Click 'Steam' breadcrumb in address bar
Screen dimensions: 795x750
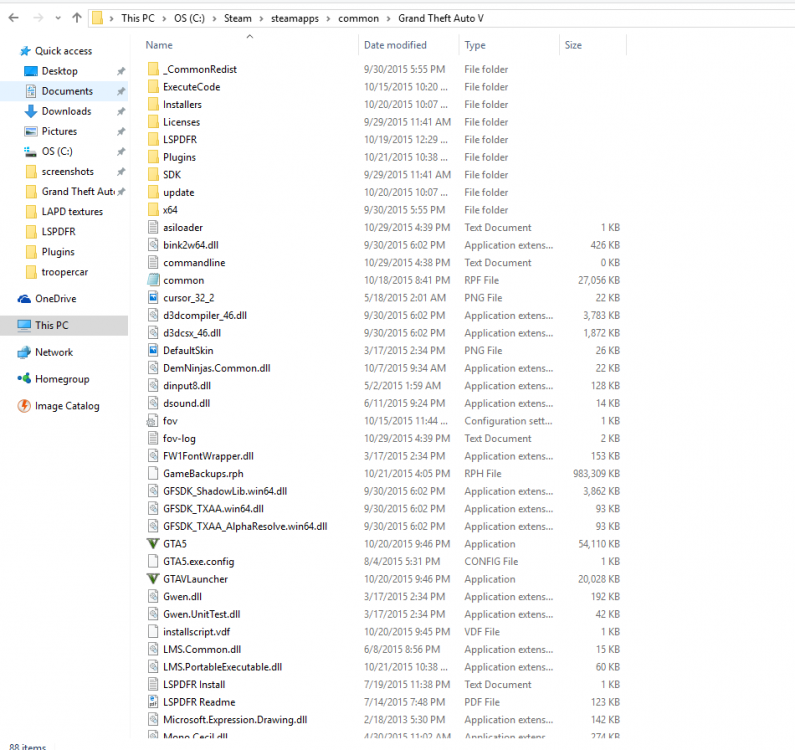[238, 18]
